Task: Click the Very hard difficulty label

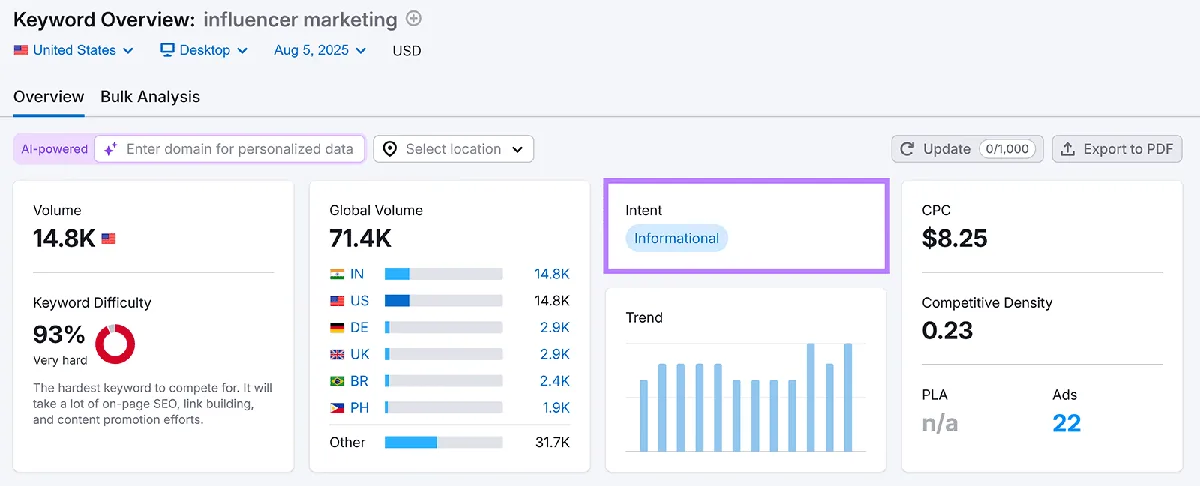Action: pyautogui.click(x=60, y=361)
